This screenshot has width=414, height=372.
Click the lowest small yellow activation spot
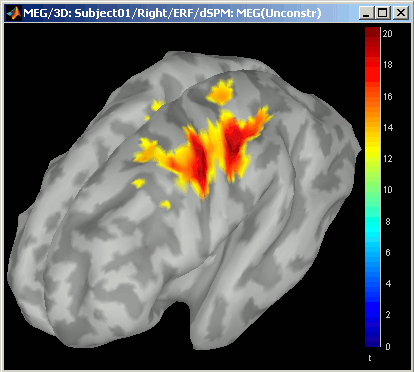point(165,204)
